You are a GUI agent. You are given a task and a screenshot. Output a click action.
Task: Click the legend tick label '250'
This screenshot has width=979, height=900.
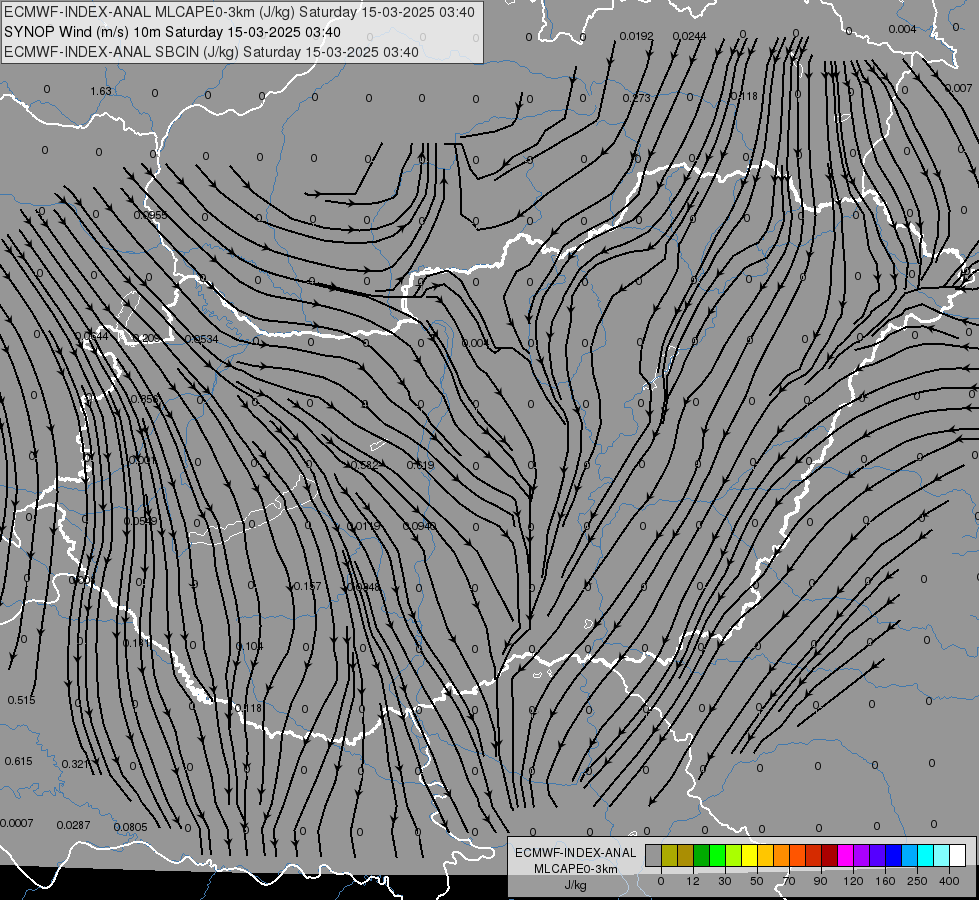coord(917,881)
